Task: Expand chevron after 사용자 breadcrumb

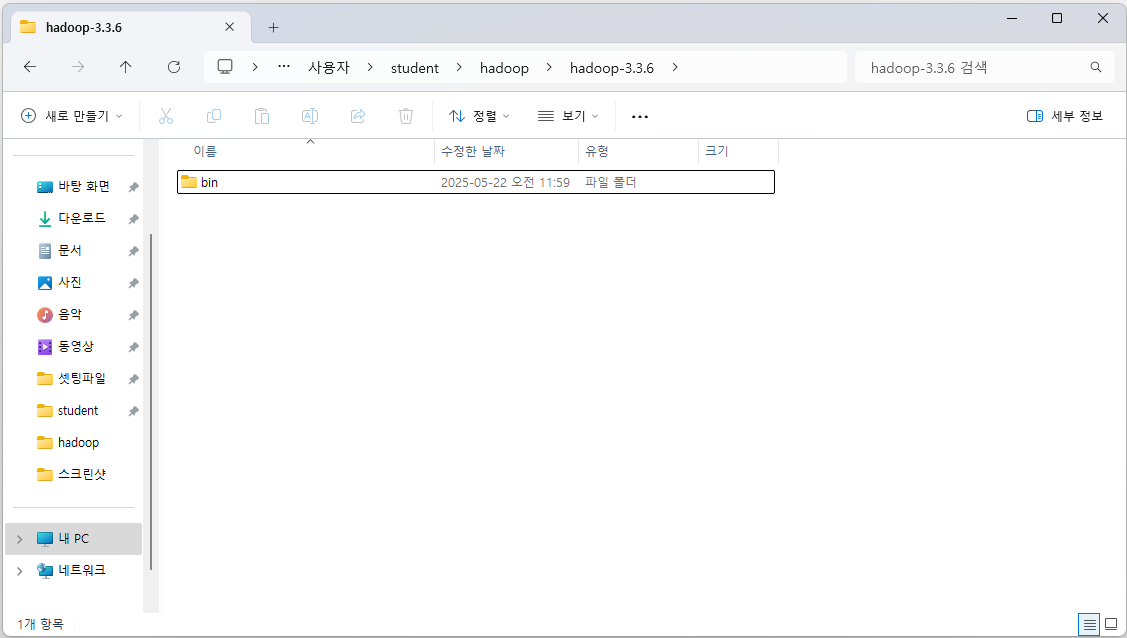Action: point(370,67)
